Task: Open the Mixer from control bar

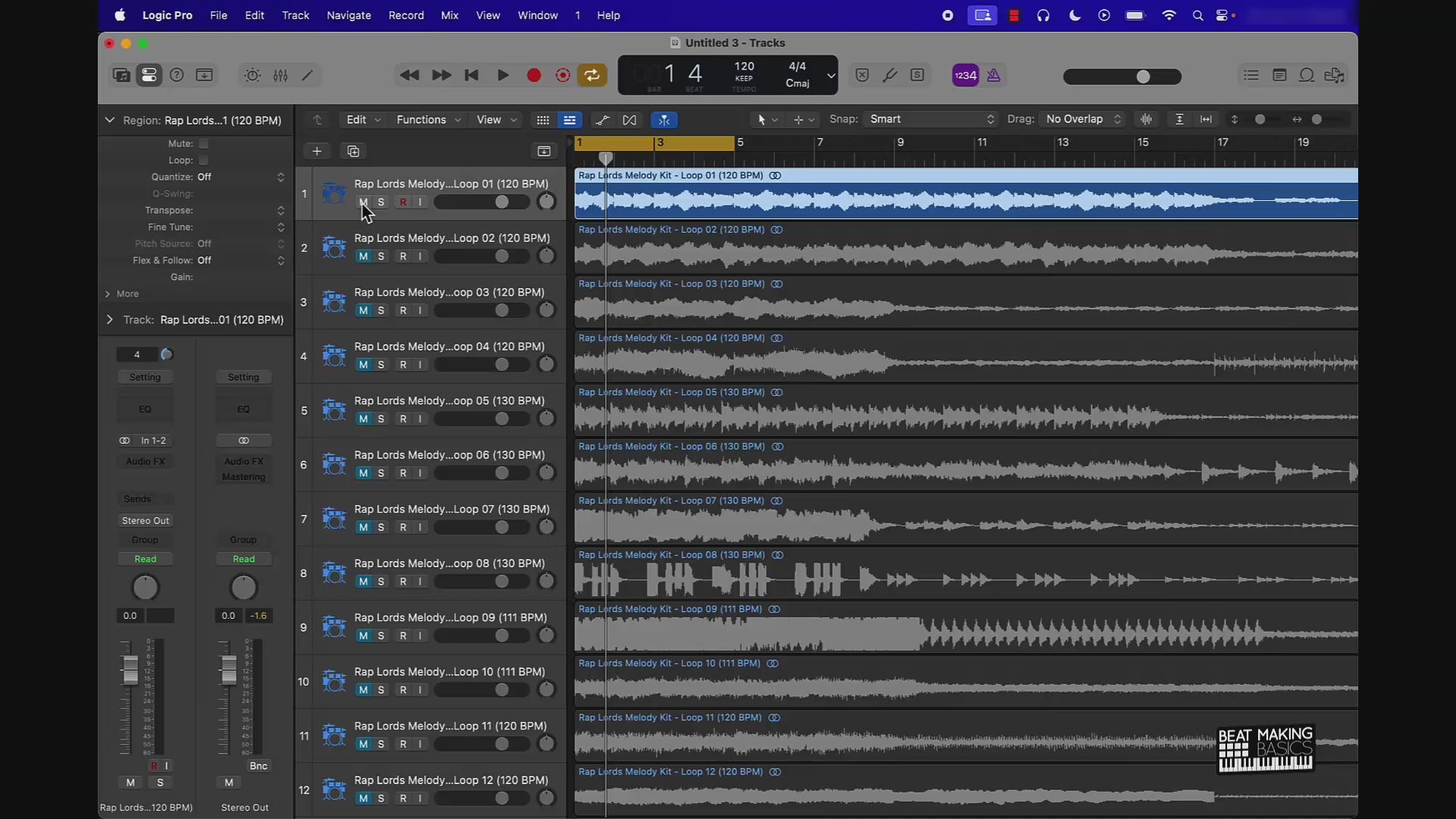Action: tap(281, 75)
